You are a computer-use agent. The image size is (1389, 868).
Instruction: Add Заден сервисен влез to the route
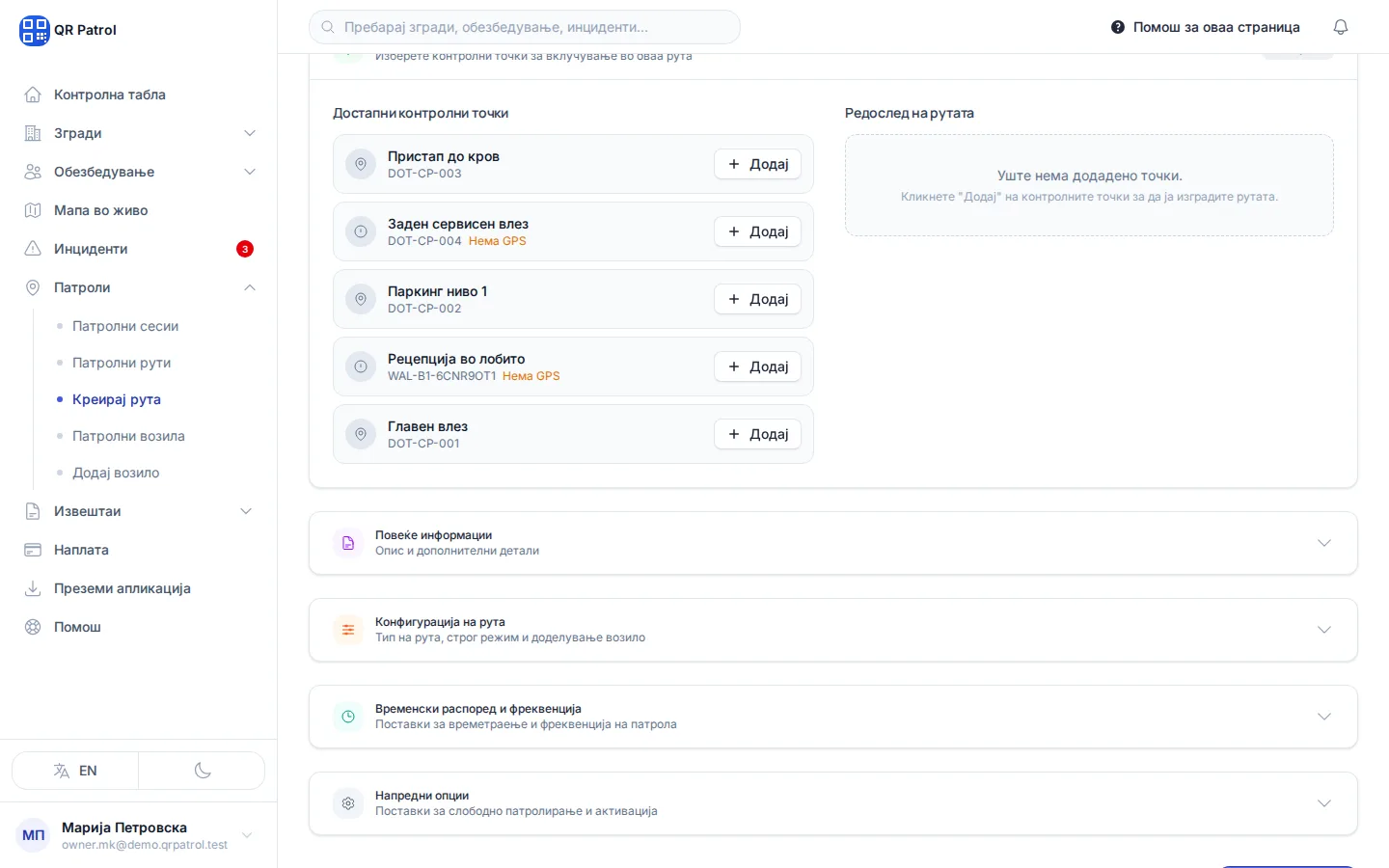(x=758, y=231)
